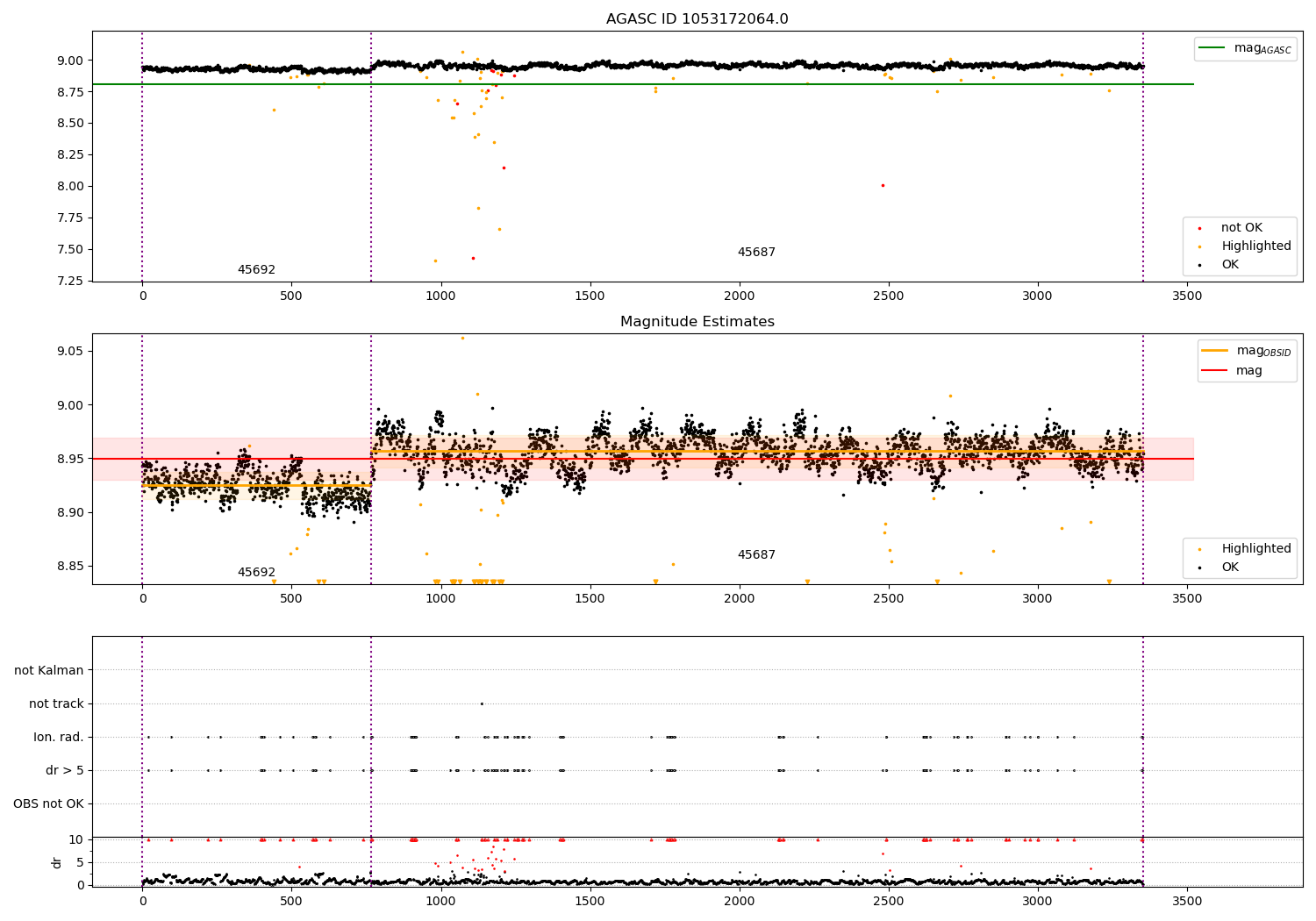Click the 10 tick on the dr axis
The height and width of the screenshot is (921, 1316).
point(76,839)
